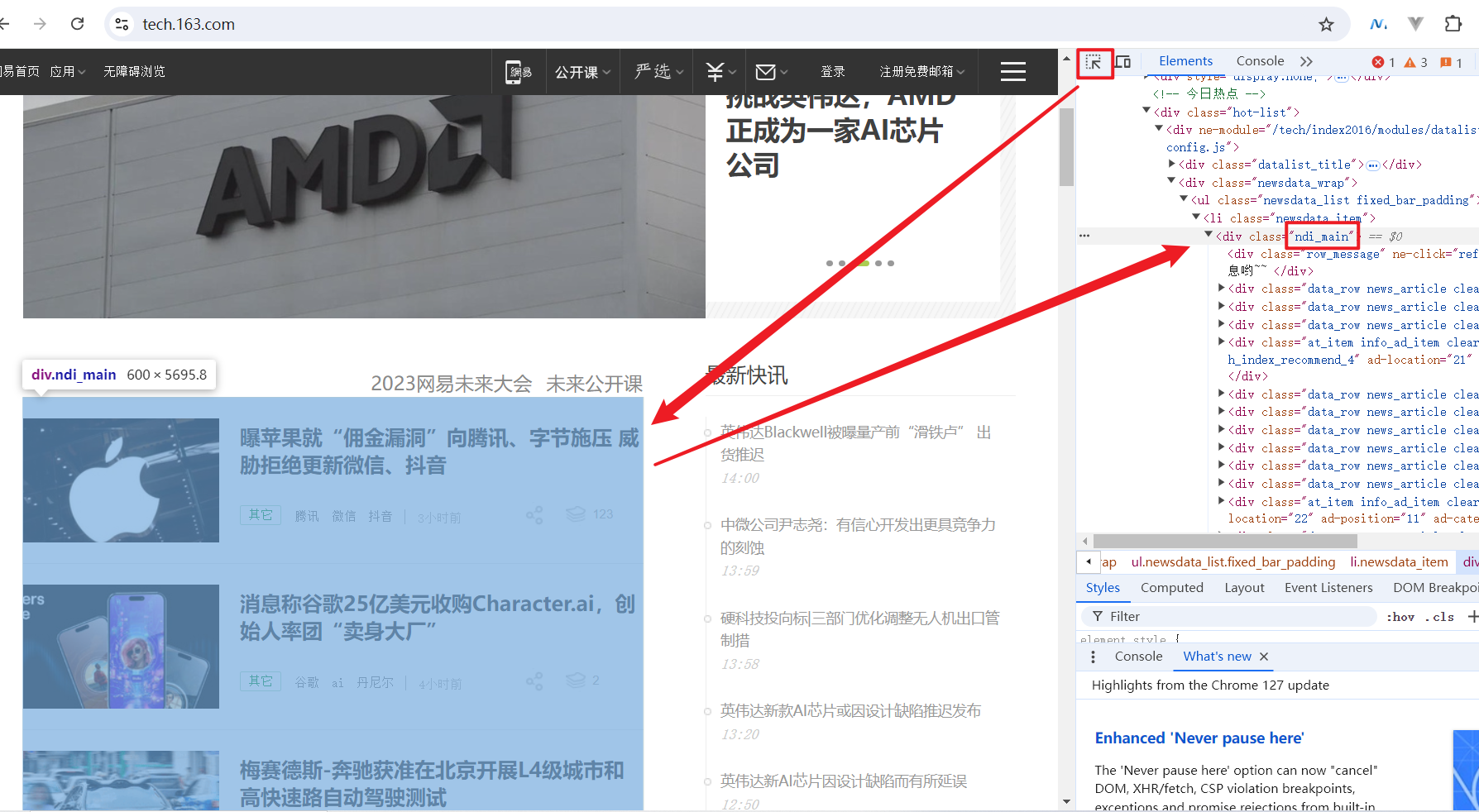The width and height of the screenshot is (1479, 812).
Task: Open the 应用 dropdown in site header
Action: pos(68,72)
